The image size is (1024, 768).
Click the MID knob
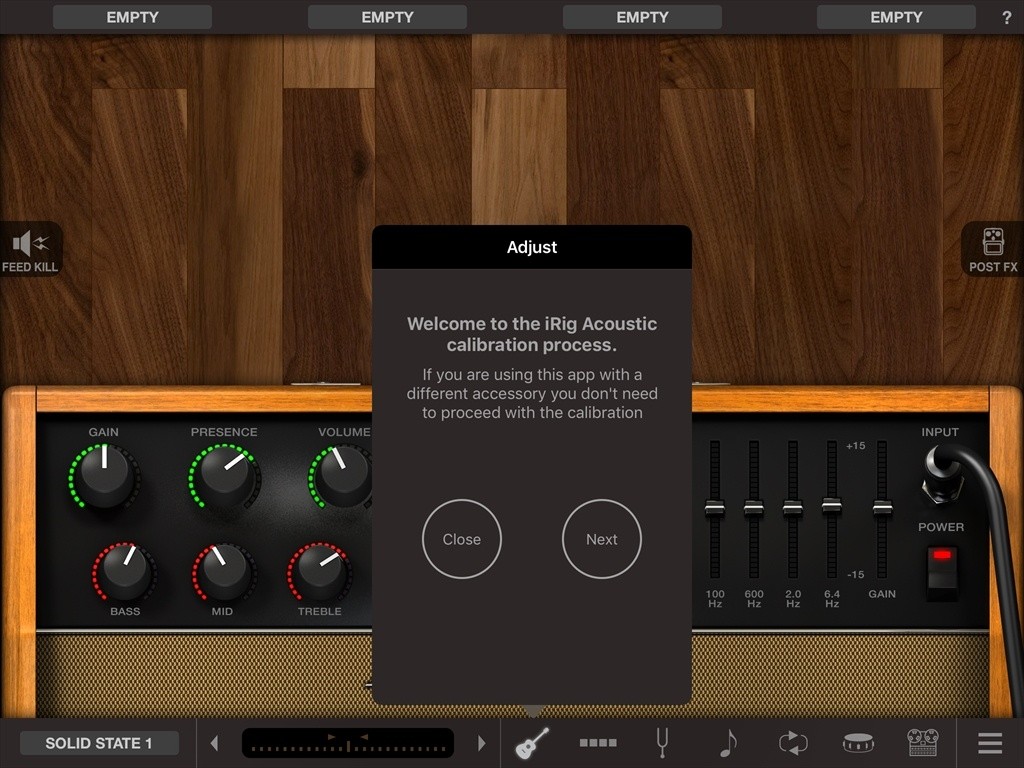click(x=224, y=571)
